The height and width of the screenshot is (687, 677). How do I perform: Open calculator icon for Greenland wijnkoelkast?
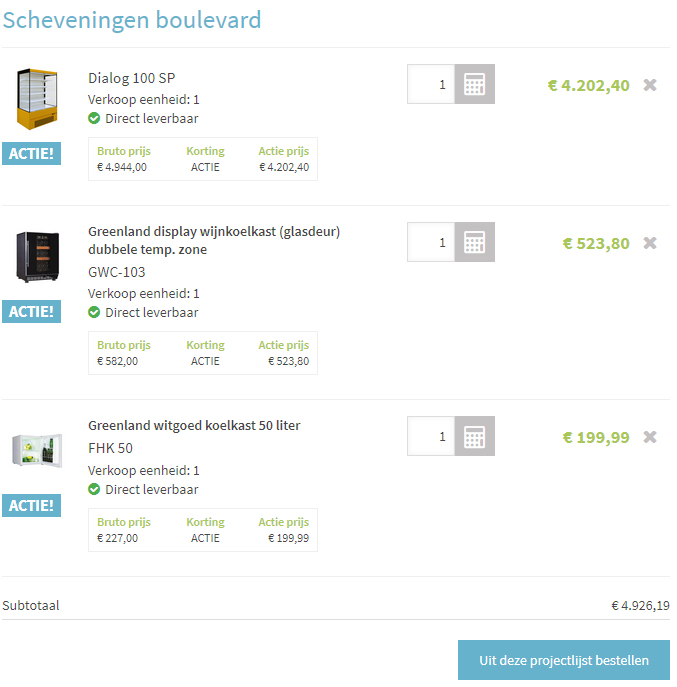pyautogui.click(x=475, y=242)
